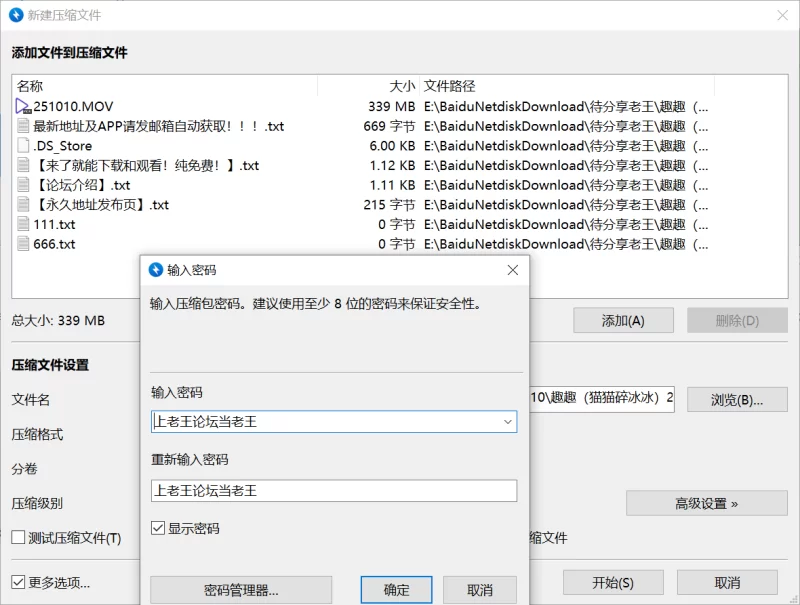Uncheck the 显示密码 checkbox
The width and height of the screenshot is (800, 605).
tap(158, 528)
